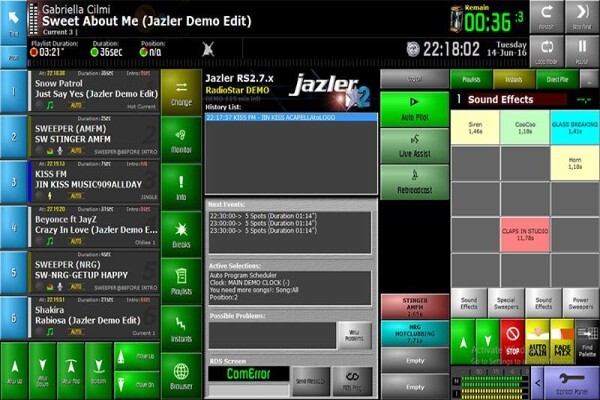
Task: Click the View Top button
Action: click(70, 371)
